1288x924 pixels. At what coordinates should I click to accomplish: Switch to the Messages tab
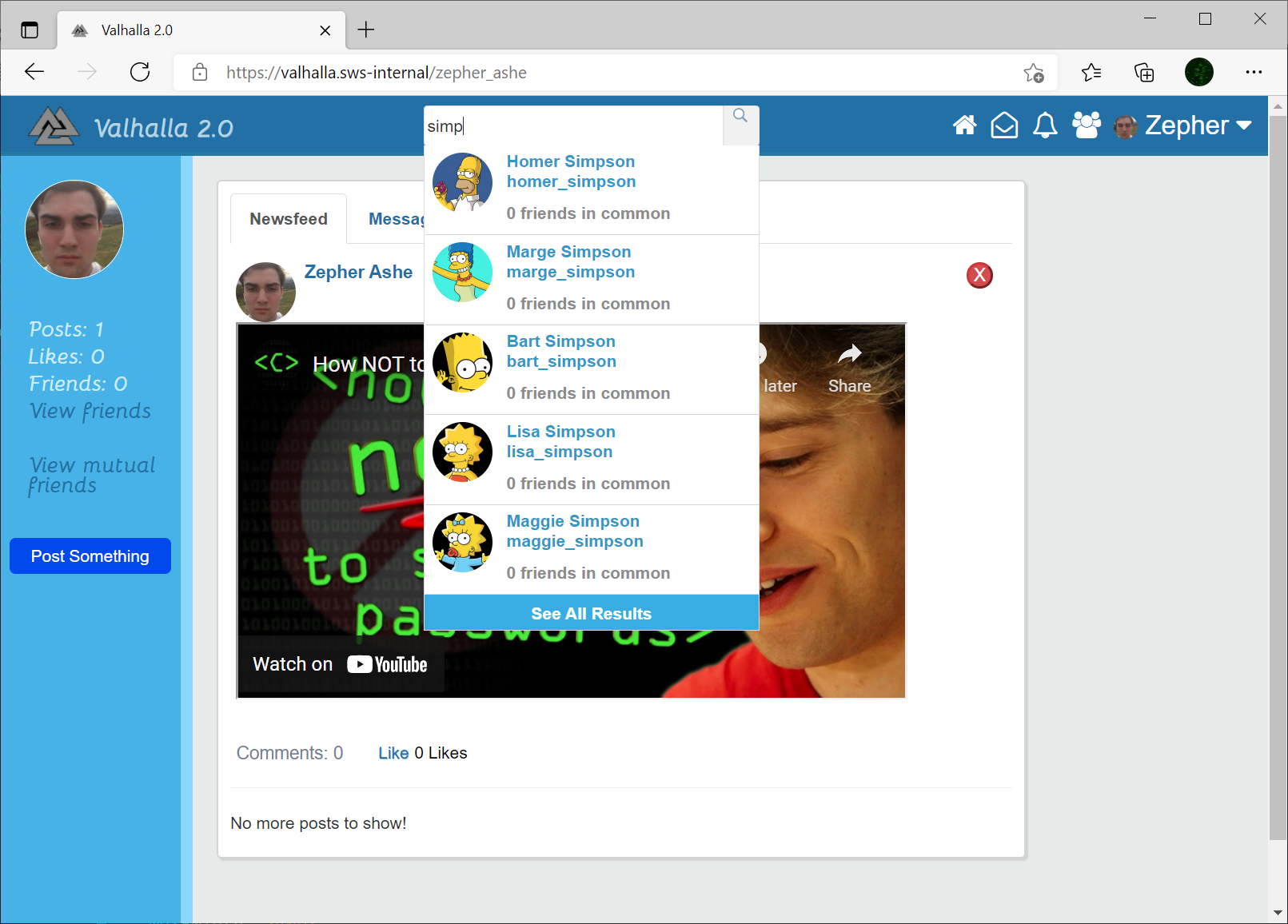click(x=396, y=219)
